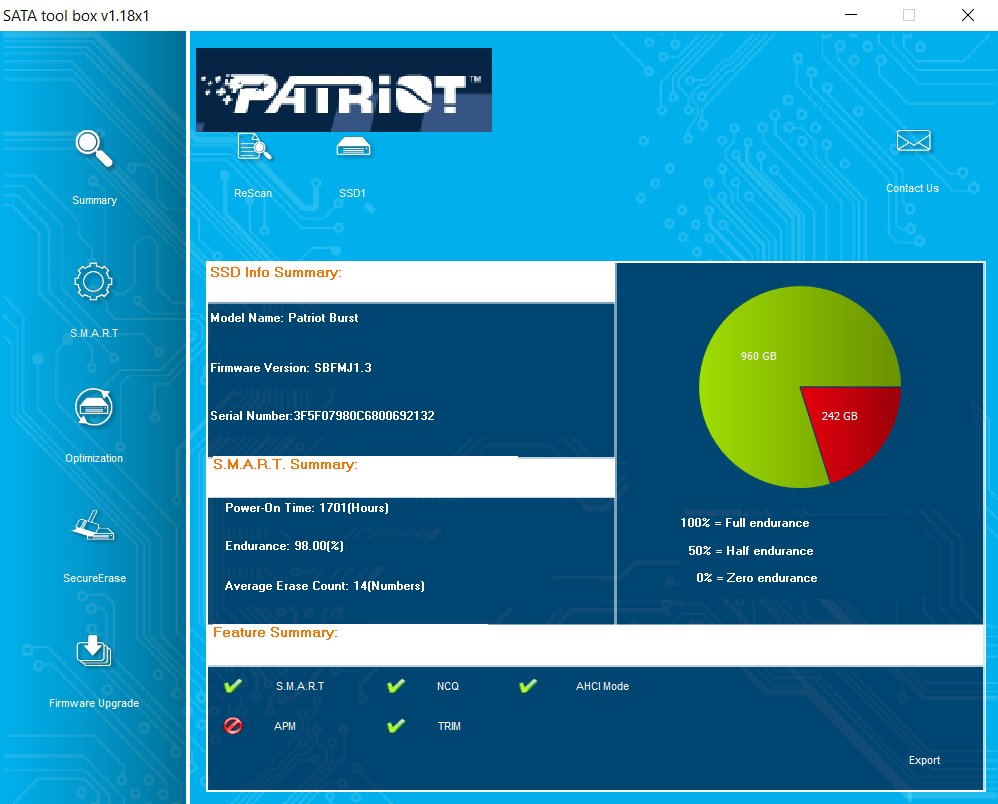The image size is (998, 804).
Task: Click the S.M.A.R.T. Summary heading
Action: (285, 465)
